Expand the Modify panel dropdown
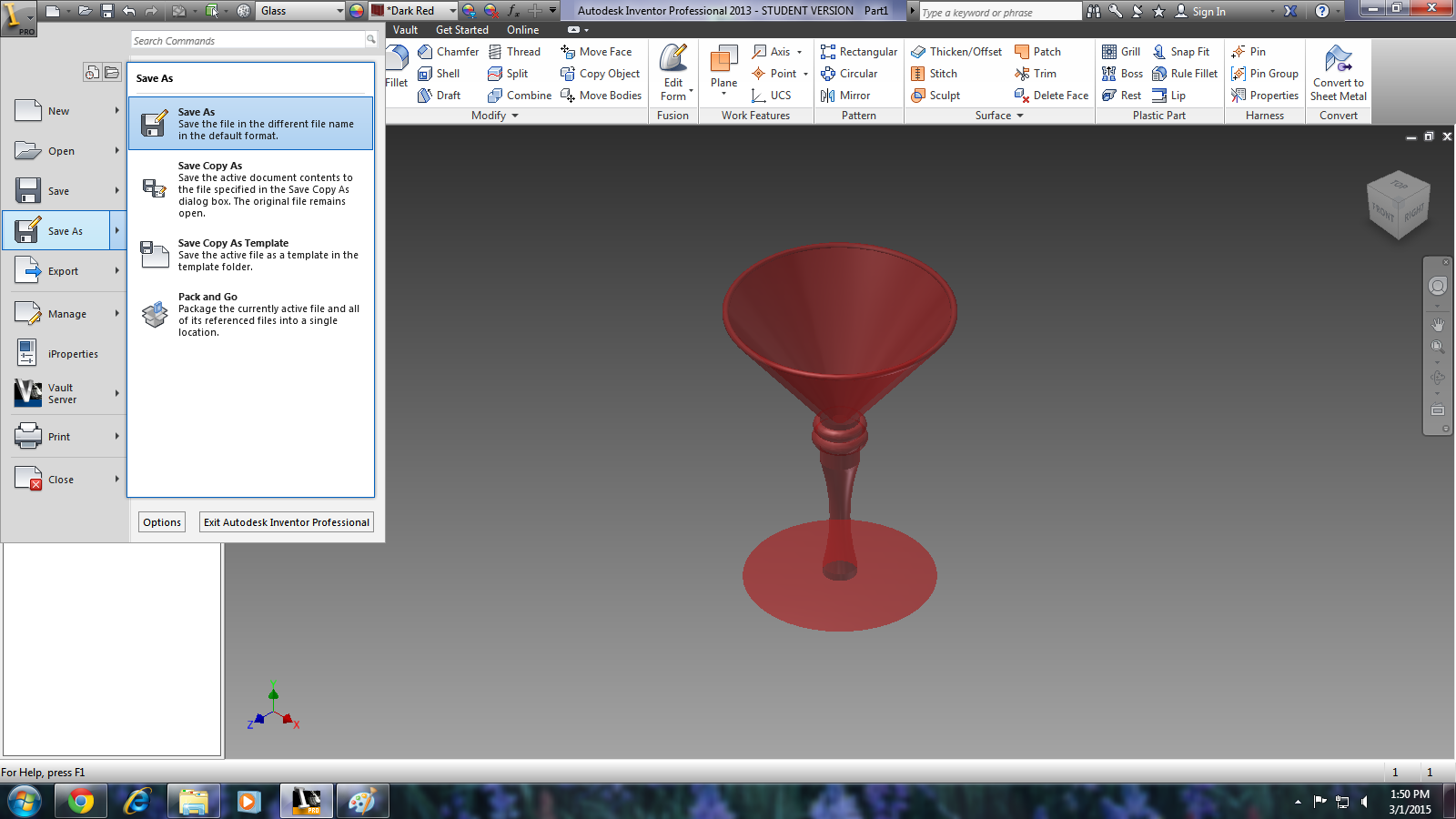1456x819 pixels. coord(515,116)
